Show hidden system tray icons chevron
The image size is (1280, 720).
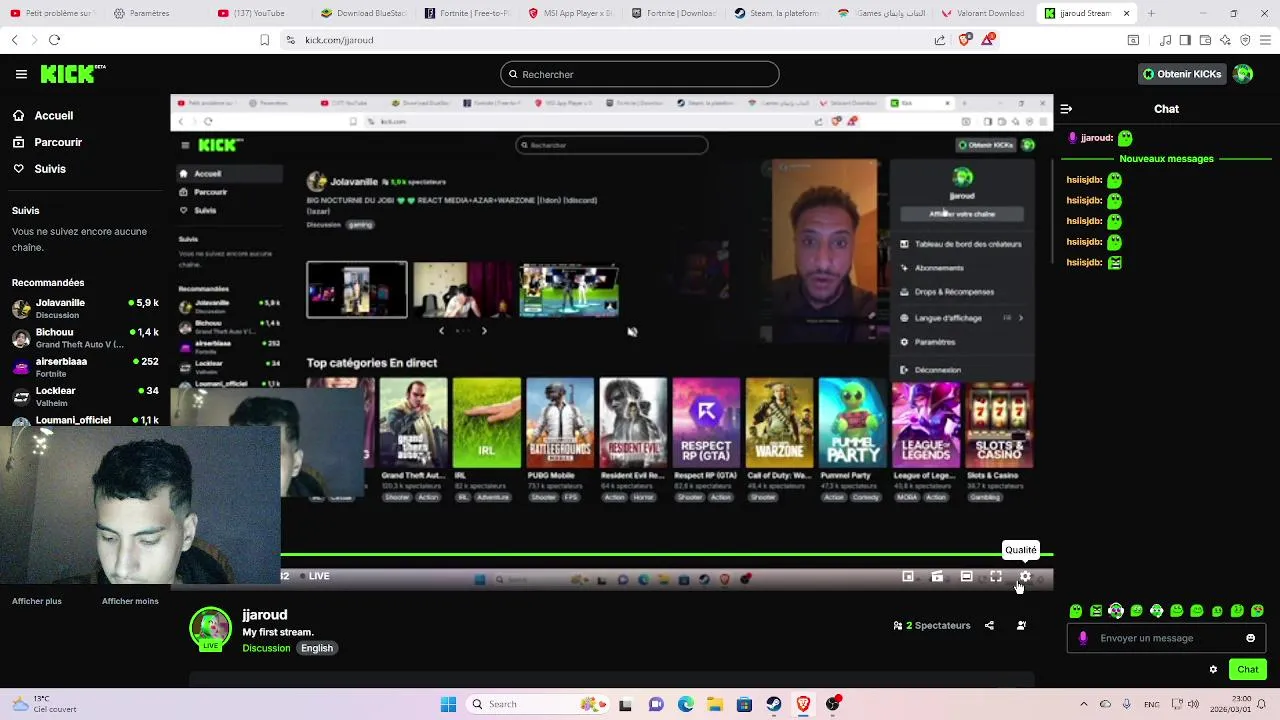coord(1086,704)
